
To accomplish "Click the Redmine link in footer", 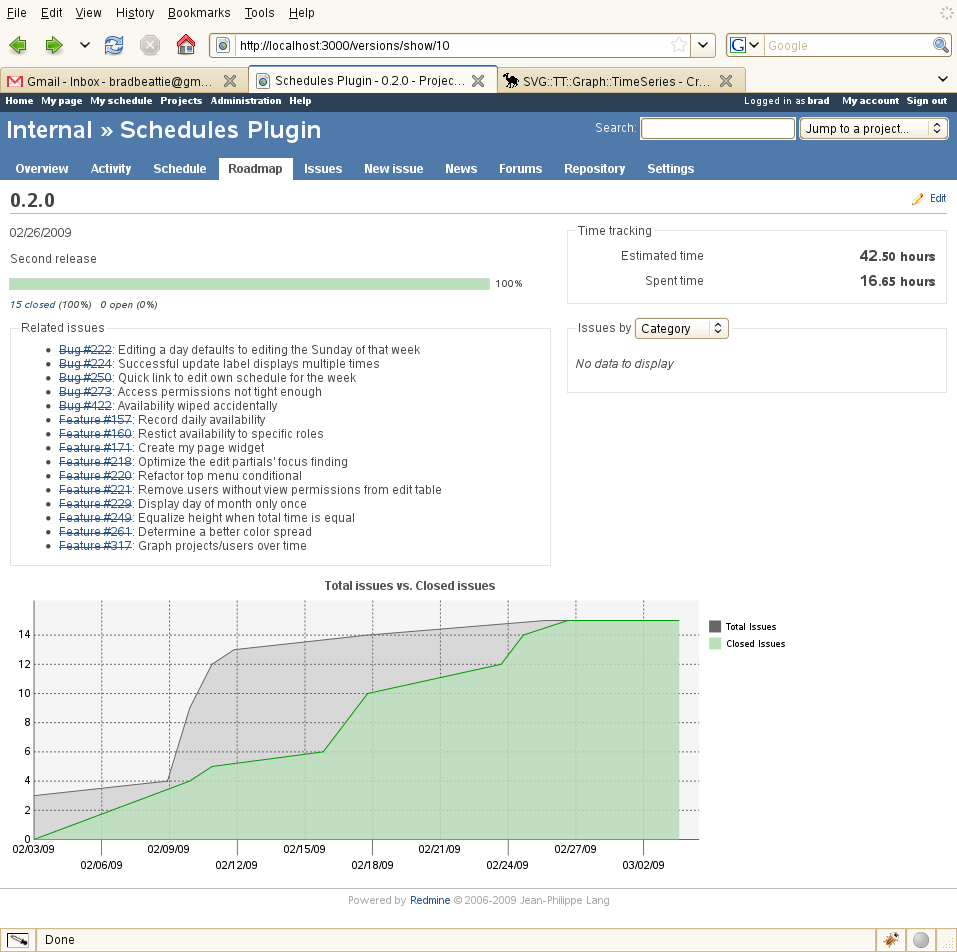I will (430, 900).
